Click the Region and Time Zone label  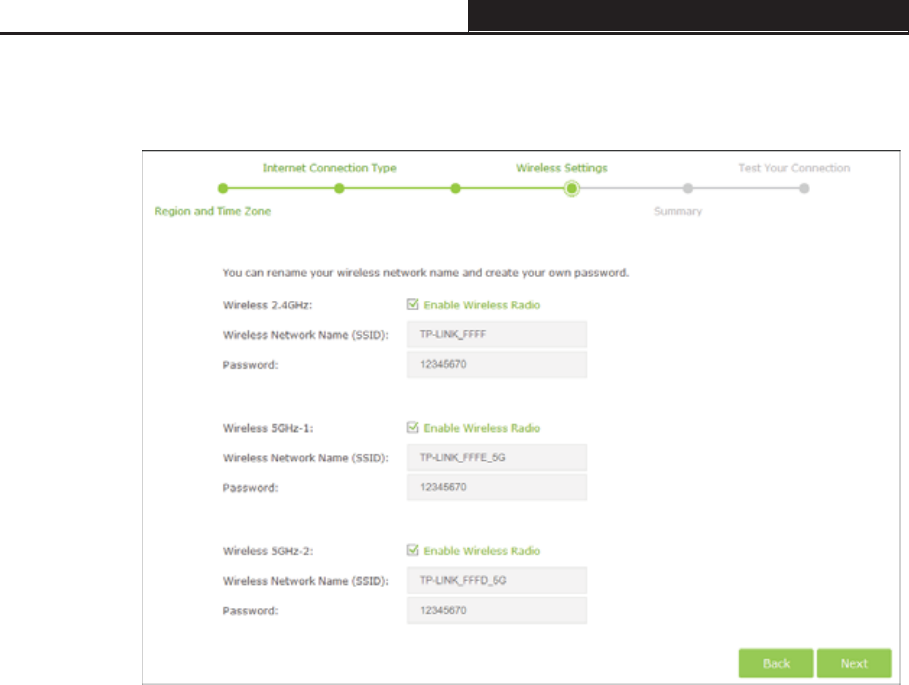pos(212,211)
